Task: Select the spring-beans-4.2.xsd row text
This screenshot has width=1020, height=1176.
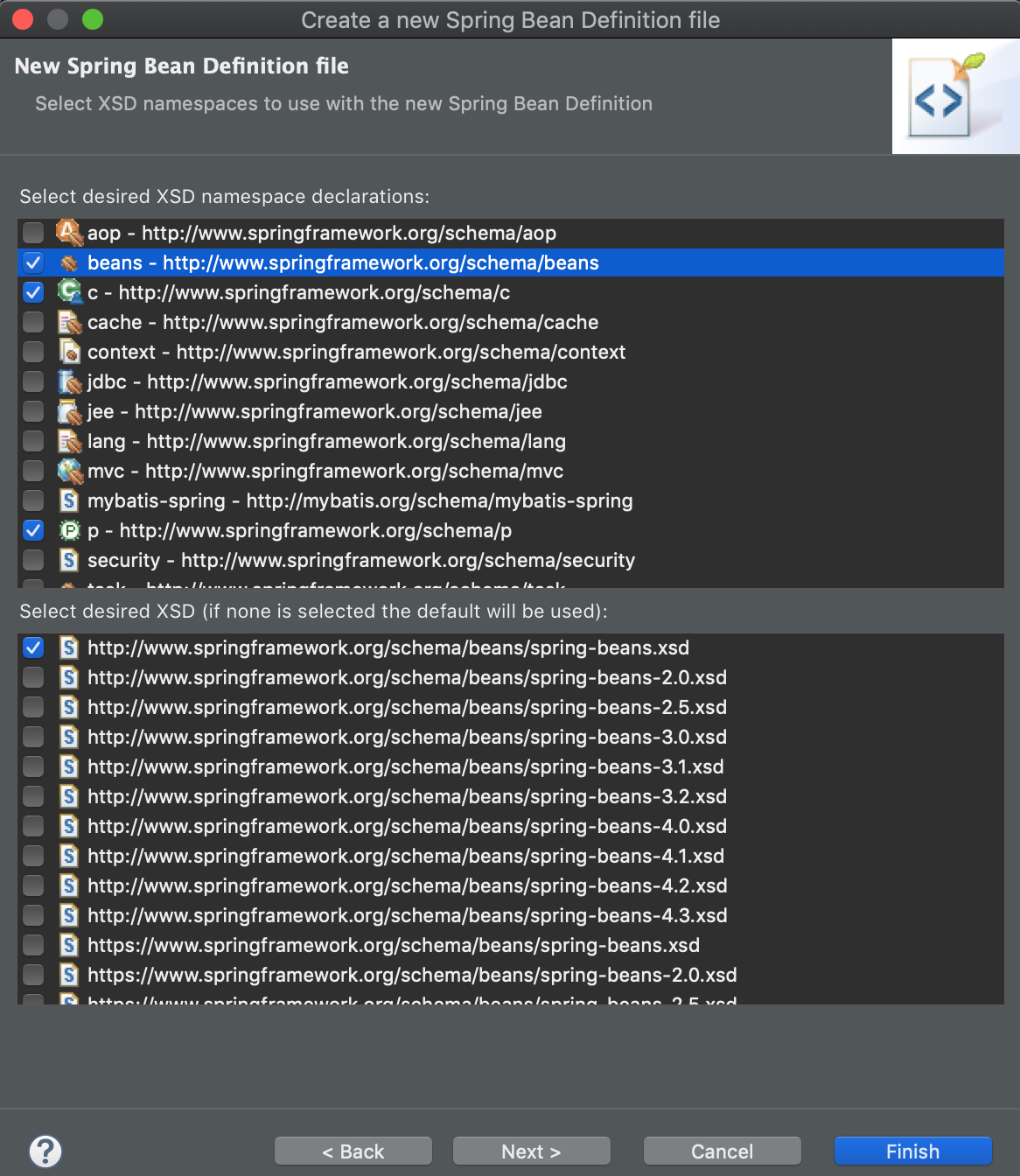Action: coord(407,885)
